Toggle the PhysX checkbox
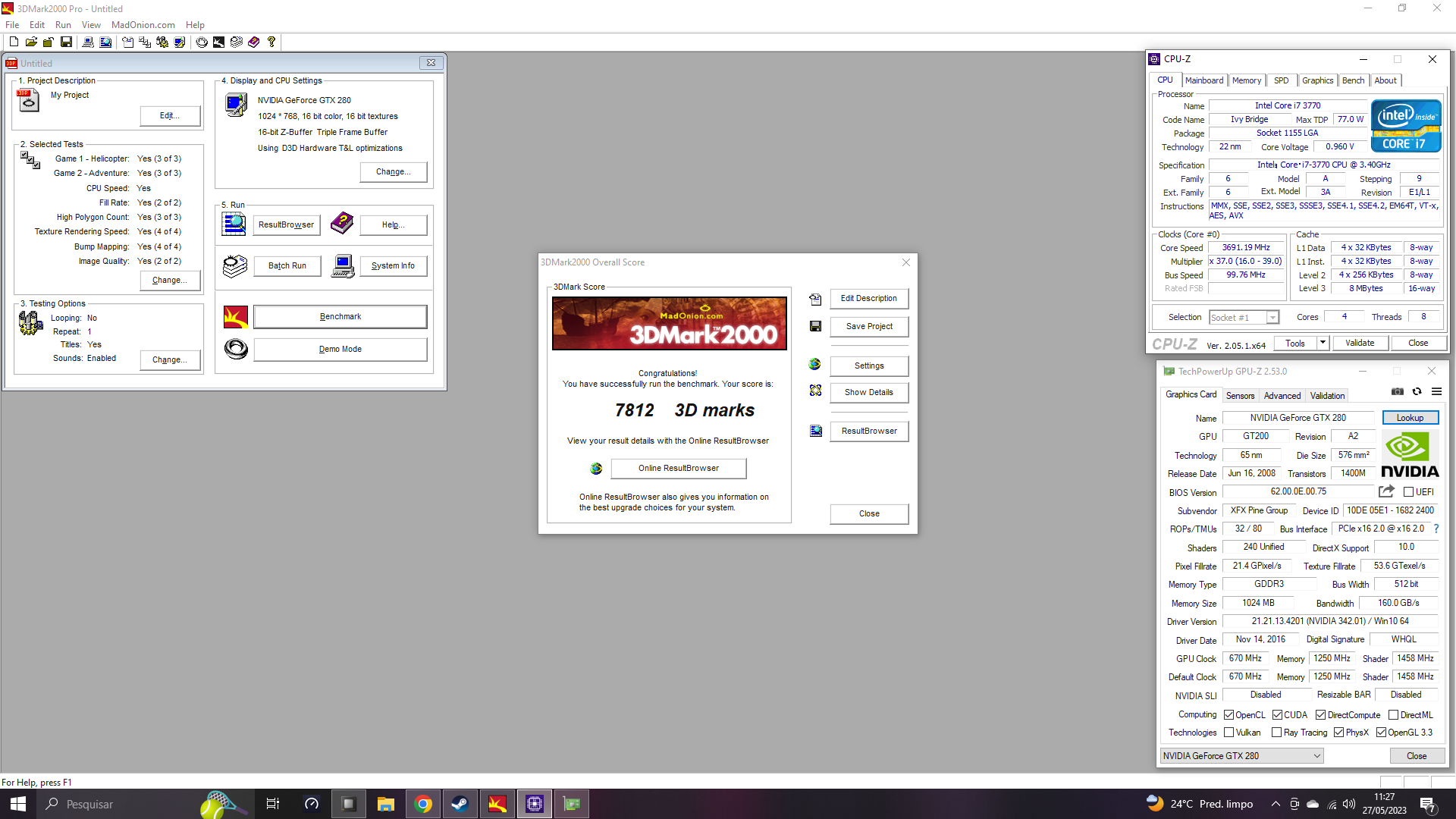The height and width of the screenshot is (819, 1456). tap(1339, 733)
